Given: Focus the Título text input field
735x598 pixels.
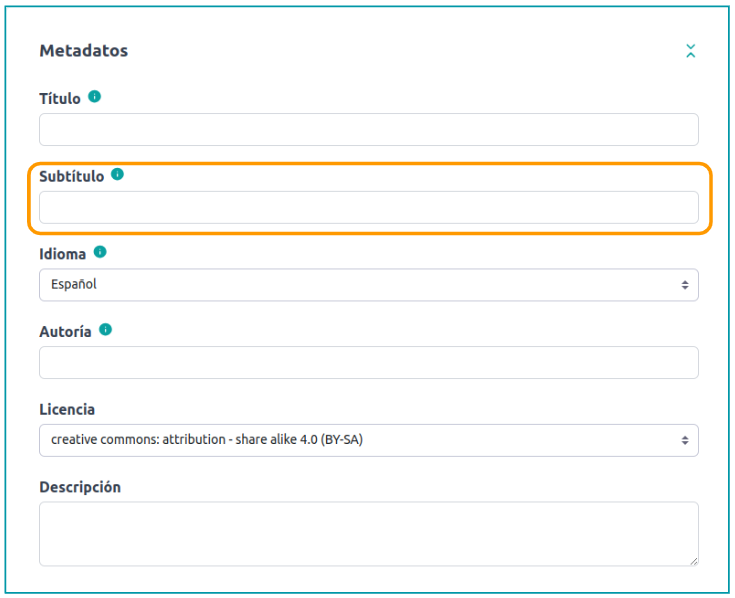Looking at the screenshot, I should click(x=368, y=130).
